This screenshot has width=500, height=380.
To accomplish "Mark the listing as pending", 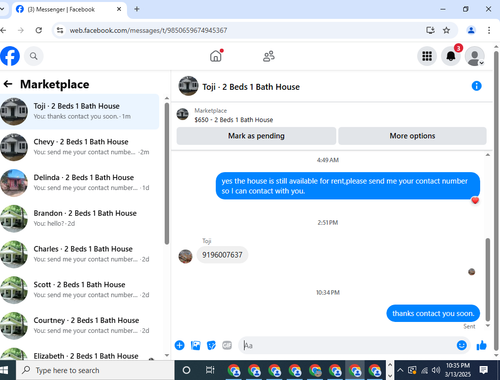I will click(x=256, y=136).
